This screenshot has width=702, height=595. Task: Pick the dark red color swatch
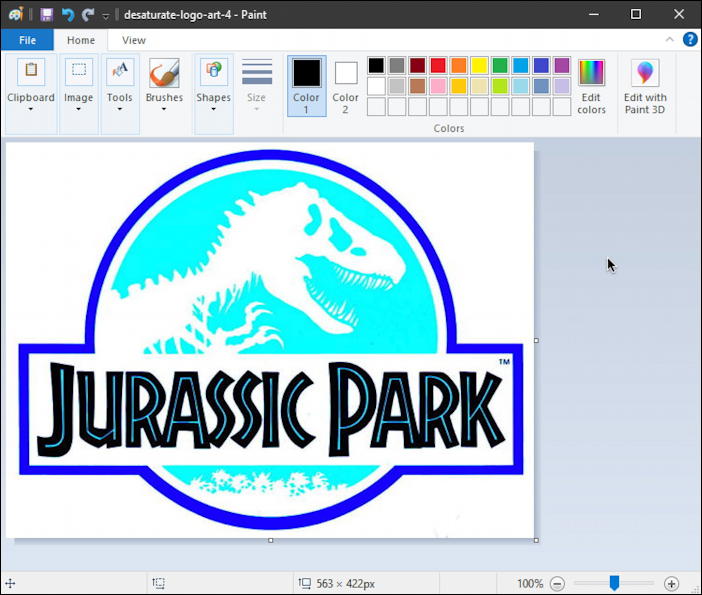click(x=417, y=65)
